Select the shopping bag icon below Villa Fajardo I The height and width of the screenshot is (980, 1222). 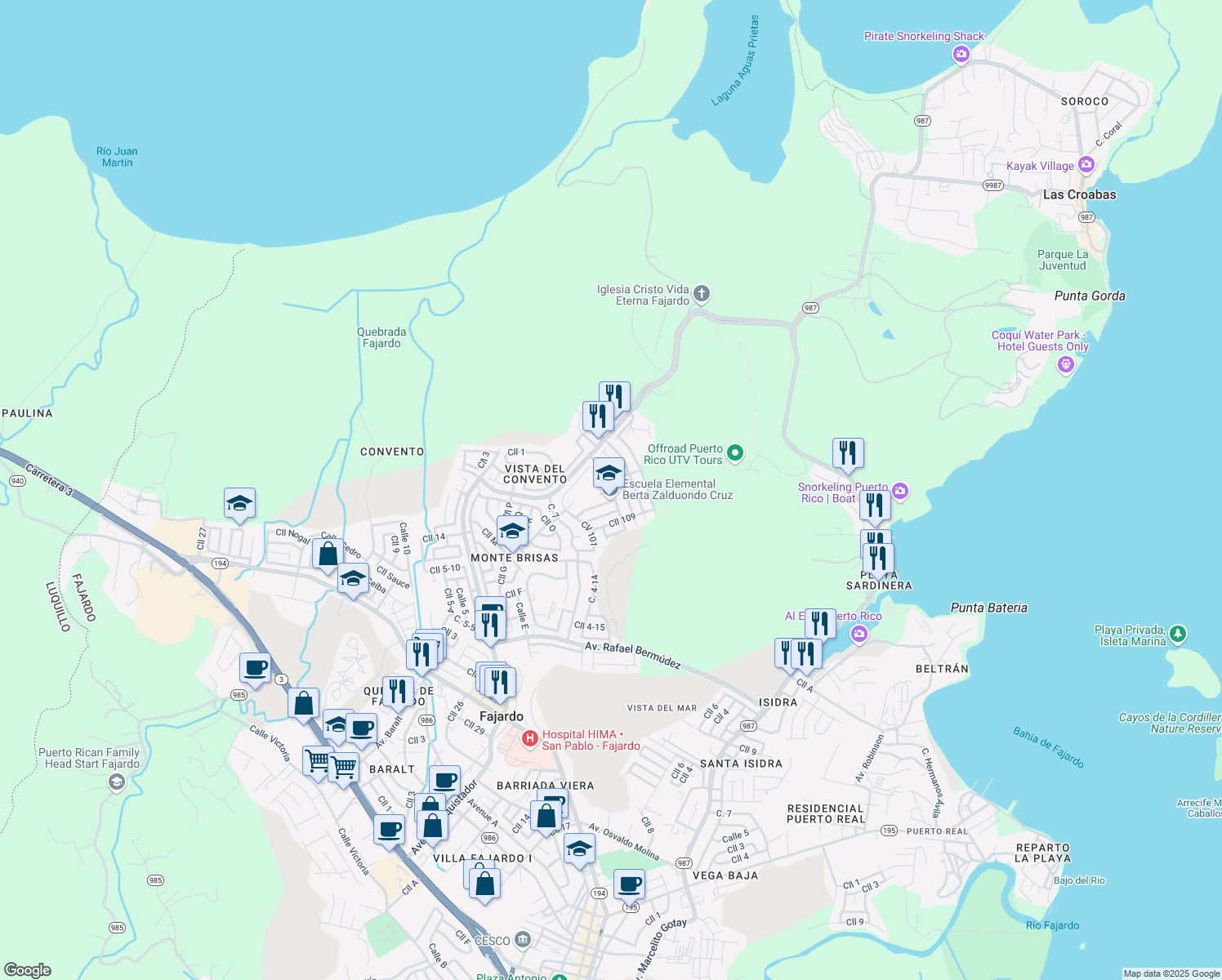pyautogui.click(x=484, y=885)
